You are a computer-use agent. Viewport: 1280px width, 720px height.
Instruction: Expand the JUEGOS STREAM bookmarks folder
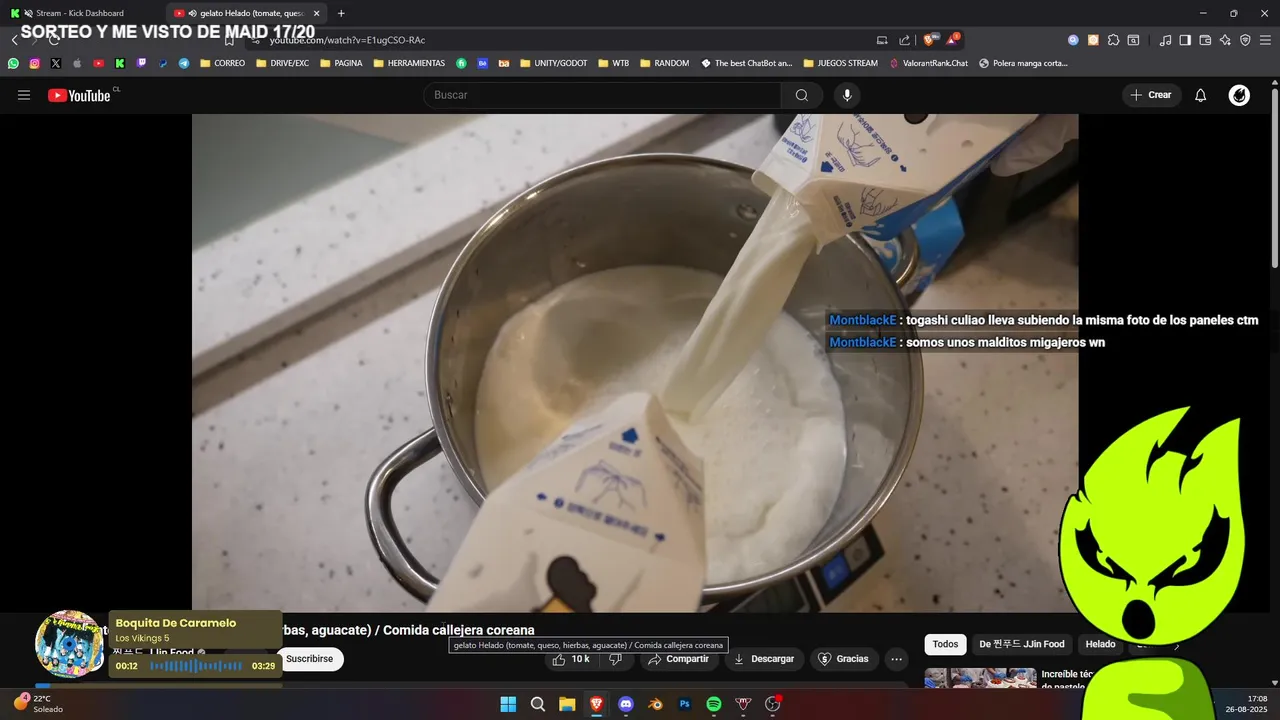(x=840, y=63)
